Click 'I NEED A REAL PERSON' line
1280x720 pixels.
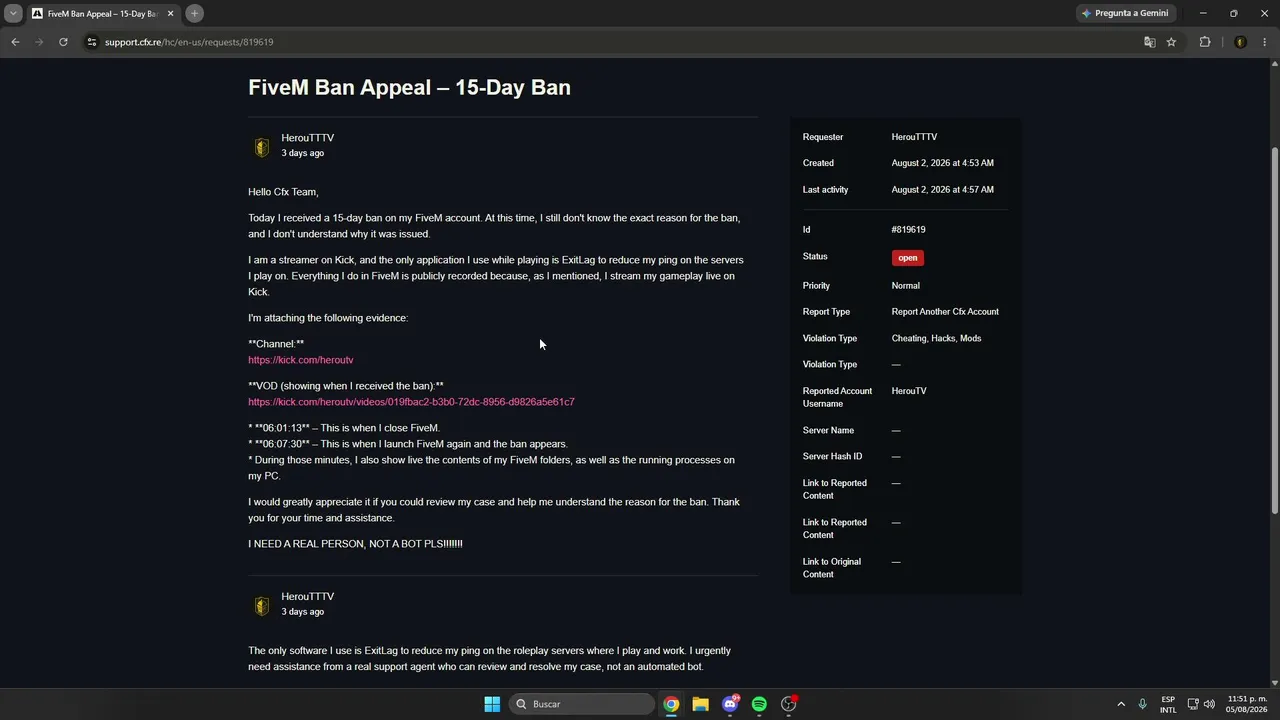(x=355, y=544)
